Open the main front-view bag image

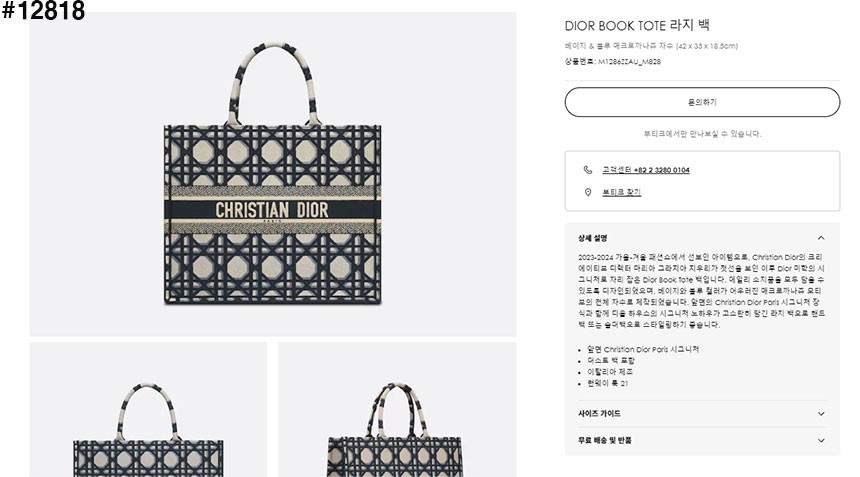click(x=273, y=174)
